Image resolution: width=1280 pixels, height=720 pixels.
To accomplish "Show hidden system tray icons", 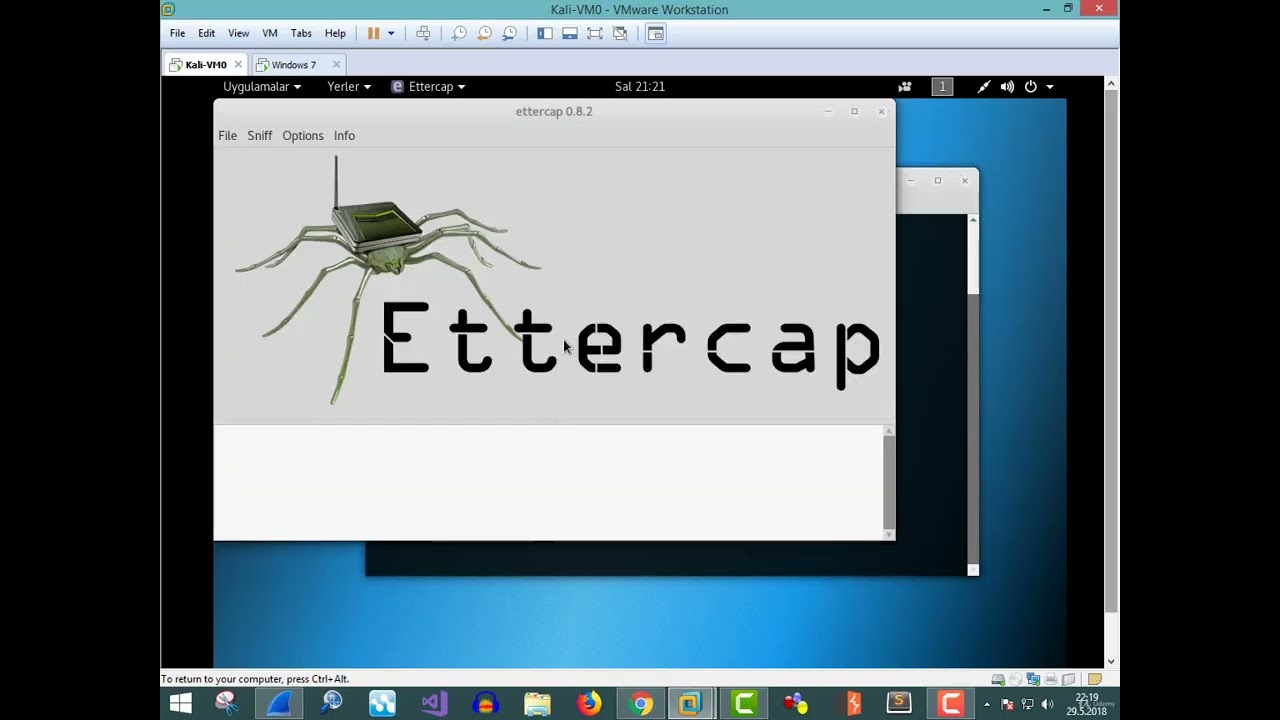I will [x=987, y=704].
